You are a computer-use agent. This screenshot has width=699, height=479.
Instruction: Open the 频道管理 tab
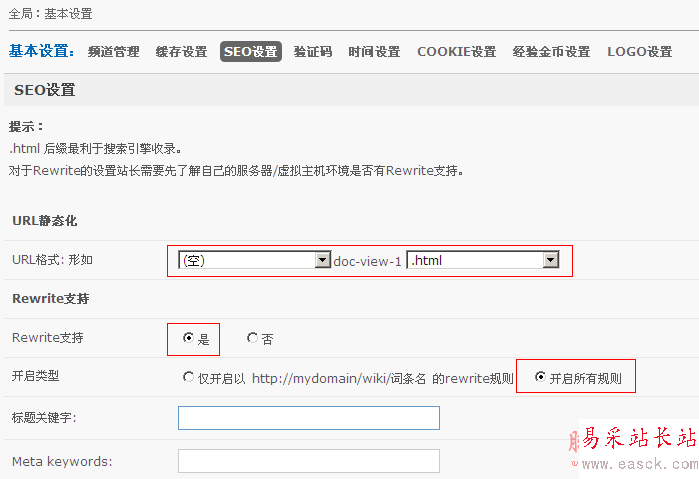click(x=114, y=52)
